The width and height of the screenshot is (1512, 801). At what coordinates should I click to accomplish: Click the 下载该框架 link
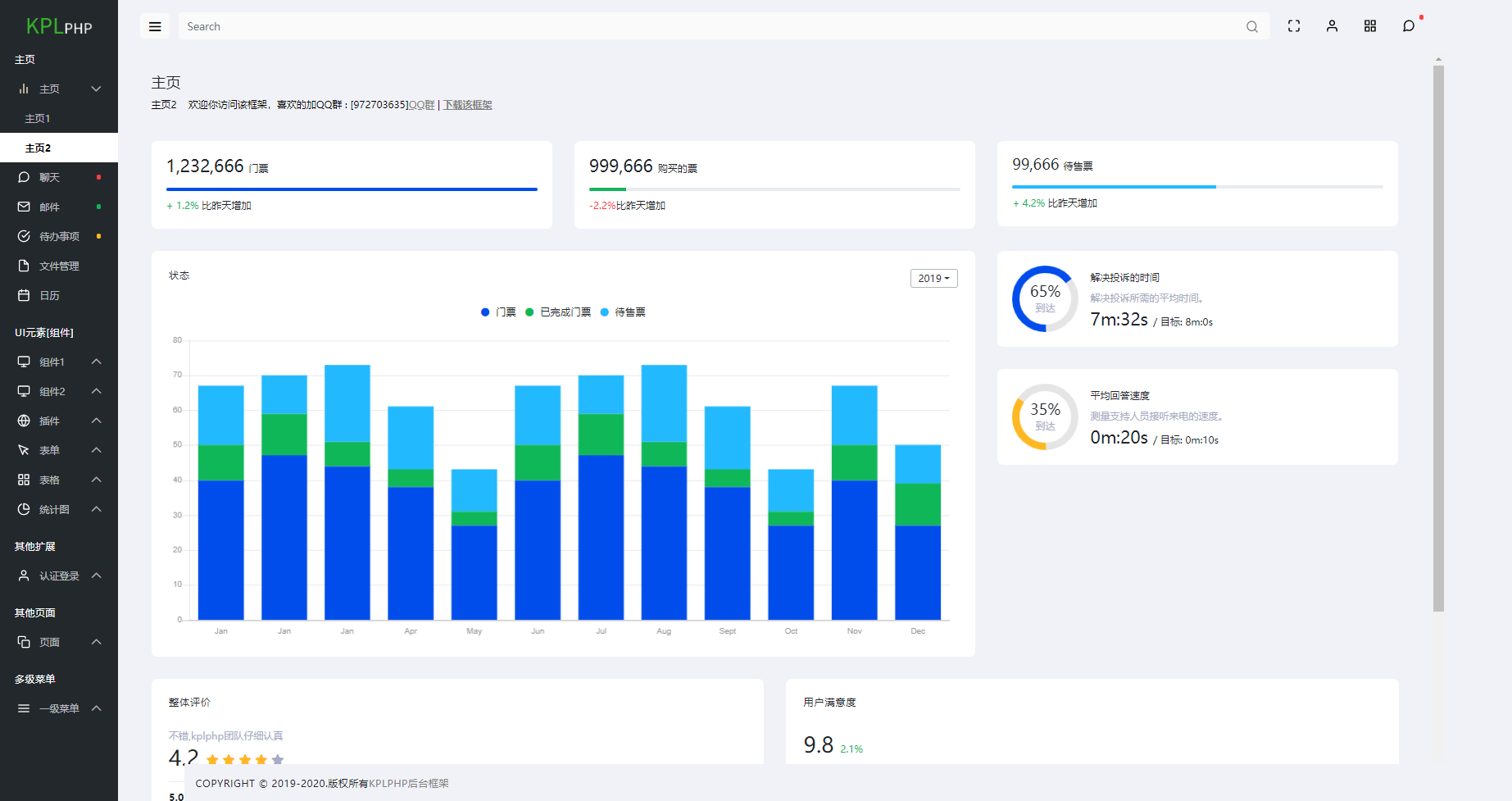pos(467,105)
